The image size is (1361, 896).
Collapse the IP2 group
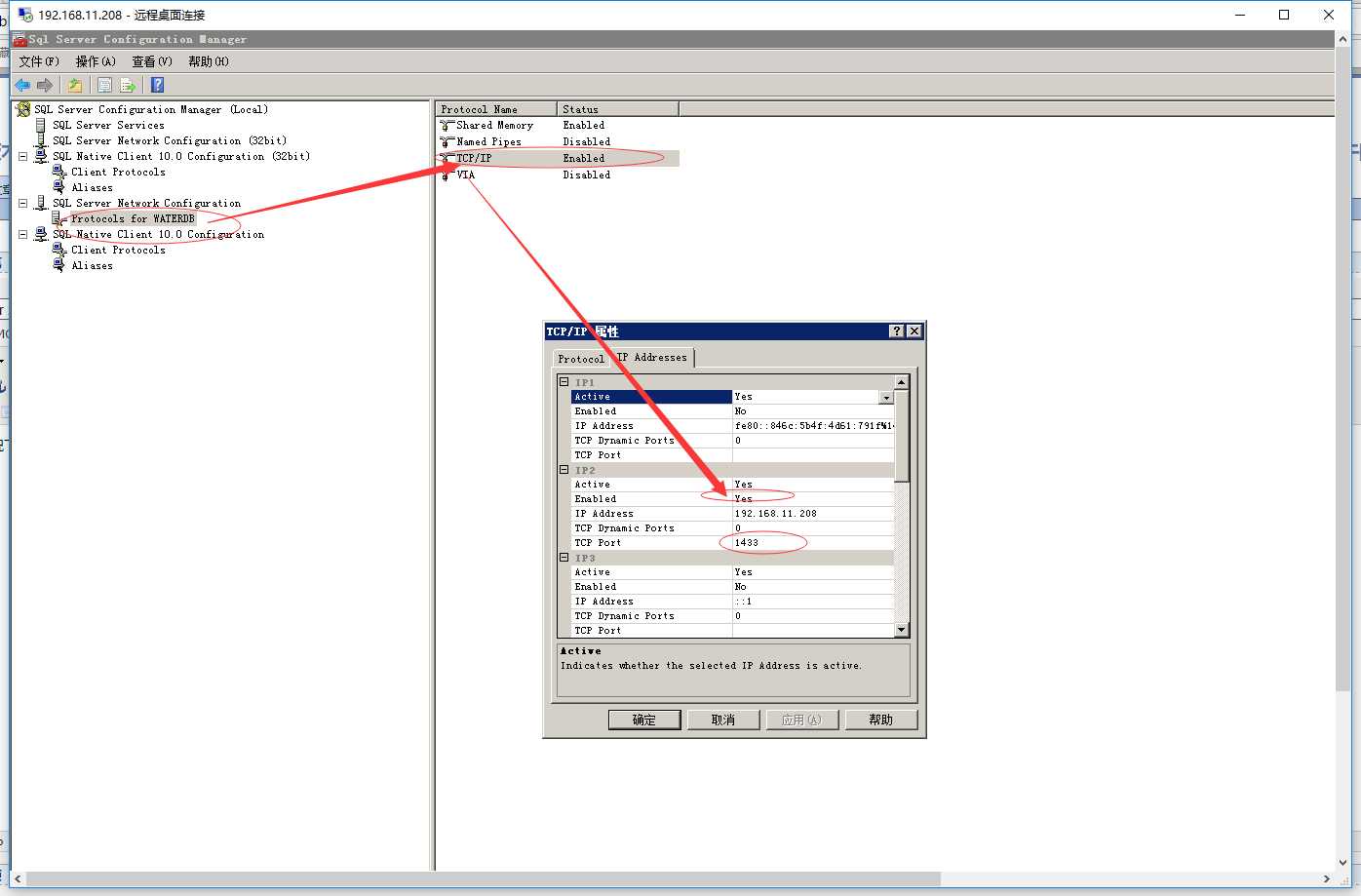click(x=564, y=470)
